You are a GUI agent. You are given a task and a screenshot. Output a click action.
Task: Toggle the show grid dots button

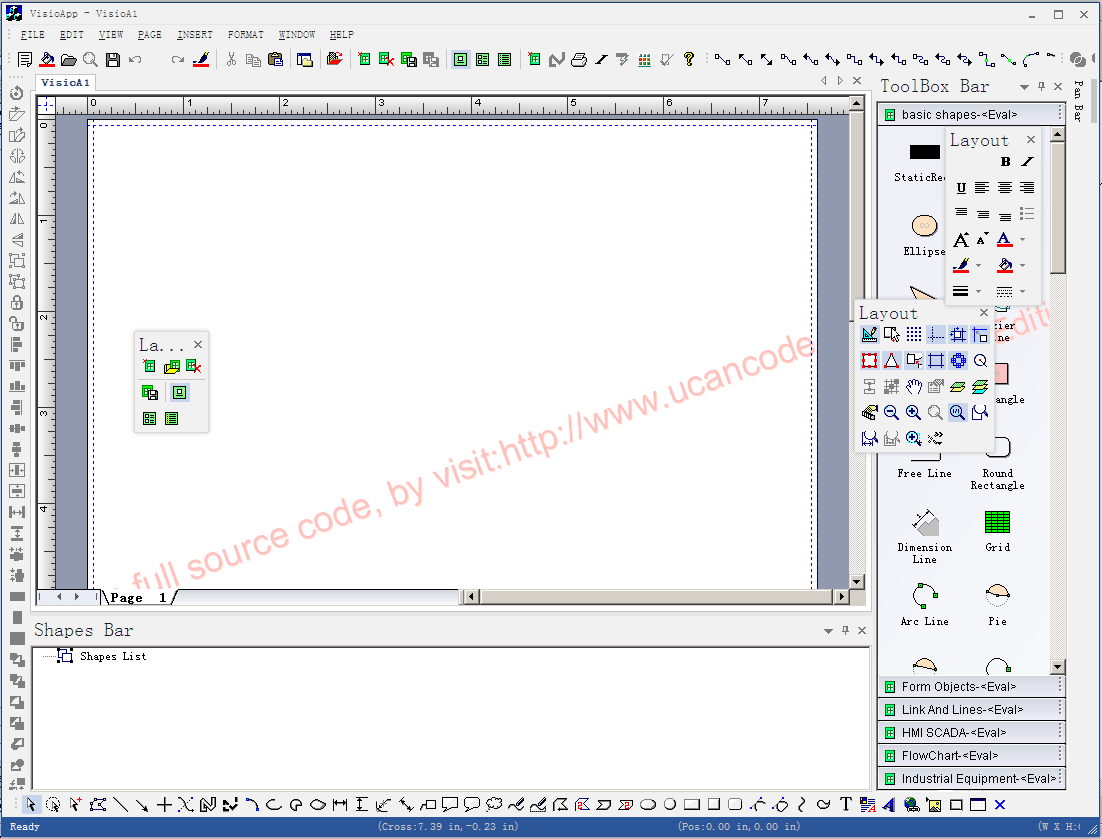(914, 335)
